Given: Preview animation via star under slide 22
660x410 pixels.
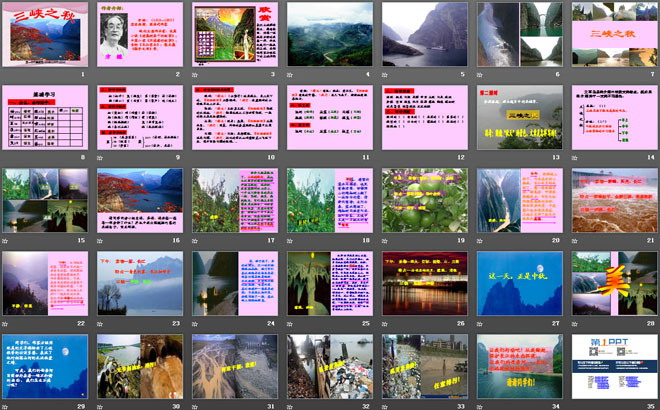Looking at the screenshot, I should [5, 324].
